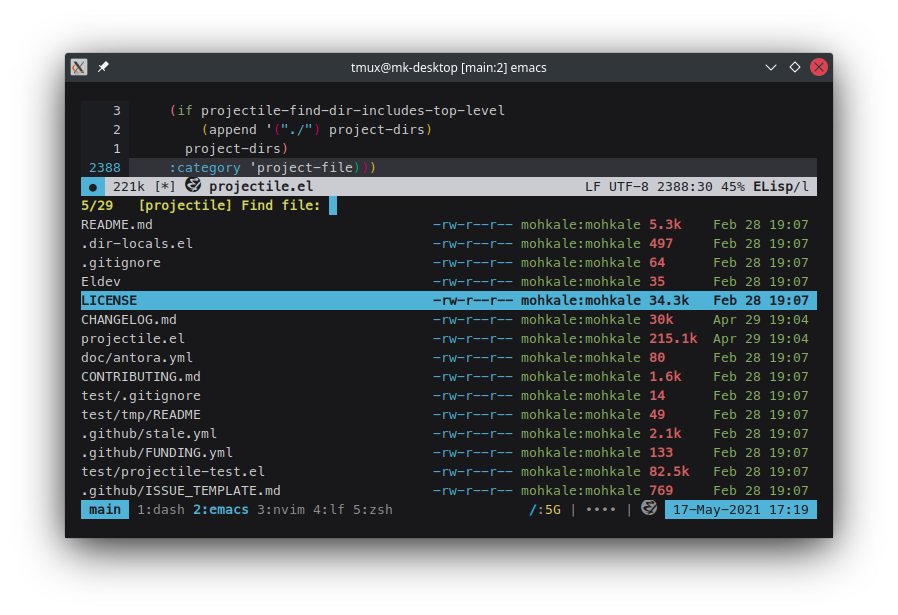Screen dimensions: 898x615
Task: Click the 34.3k size on LICENSE row
Action: pos(669,301)
